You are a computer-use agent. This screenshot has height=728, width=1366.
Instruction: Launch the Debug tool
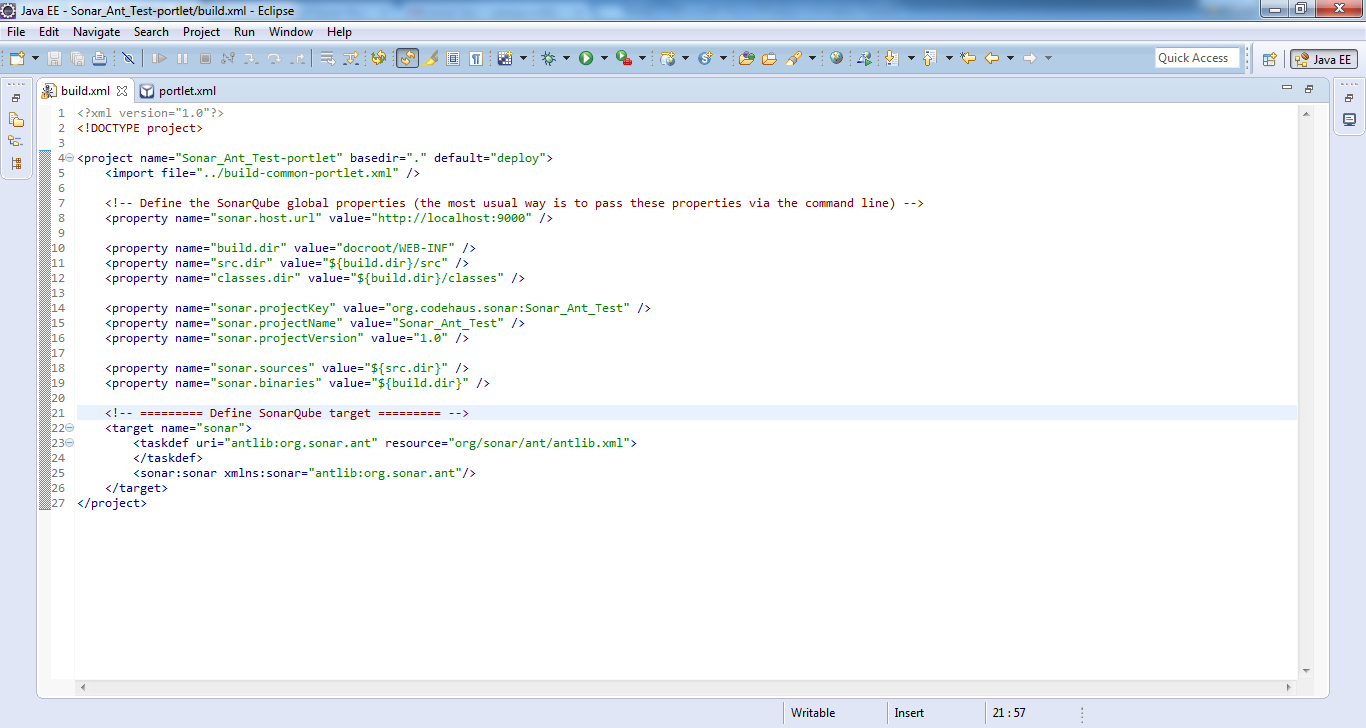pyautogui.click(x=547, y=58)
